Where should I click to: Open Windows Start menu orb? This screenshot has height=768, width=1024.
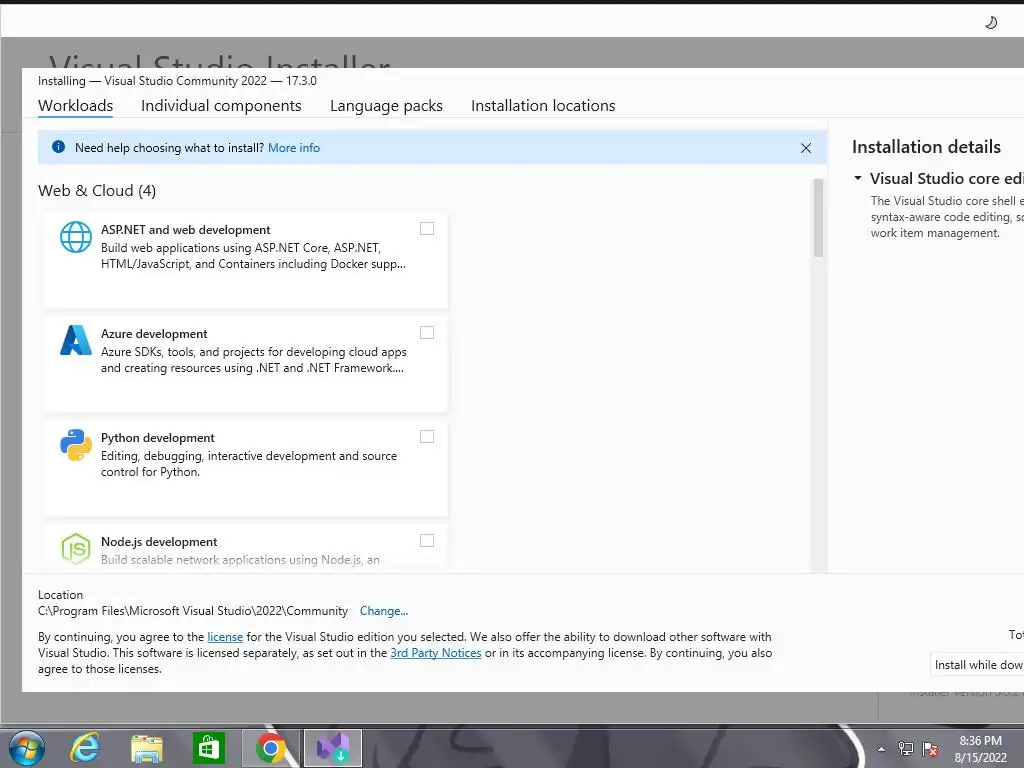point(27,748)
